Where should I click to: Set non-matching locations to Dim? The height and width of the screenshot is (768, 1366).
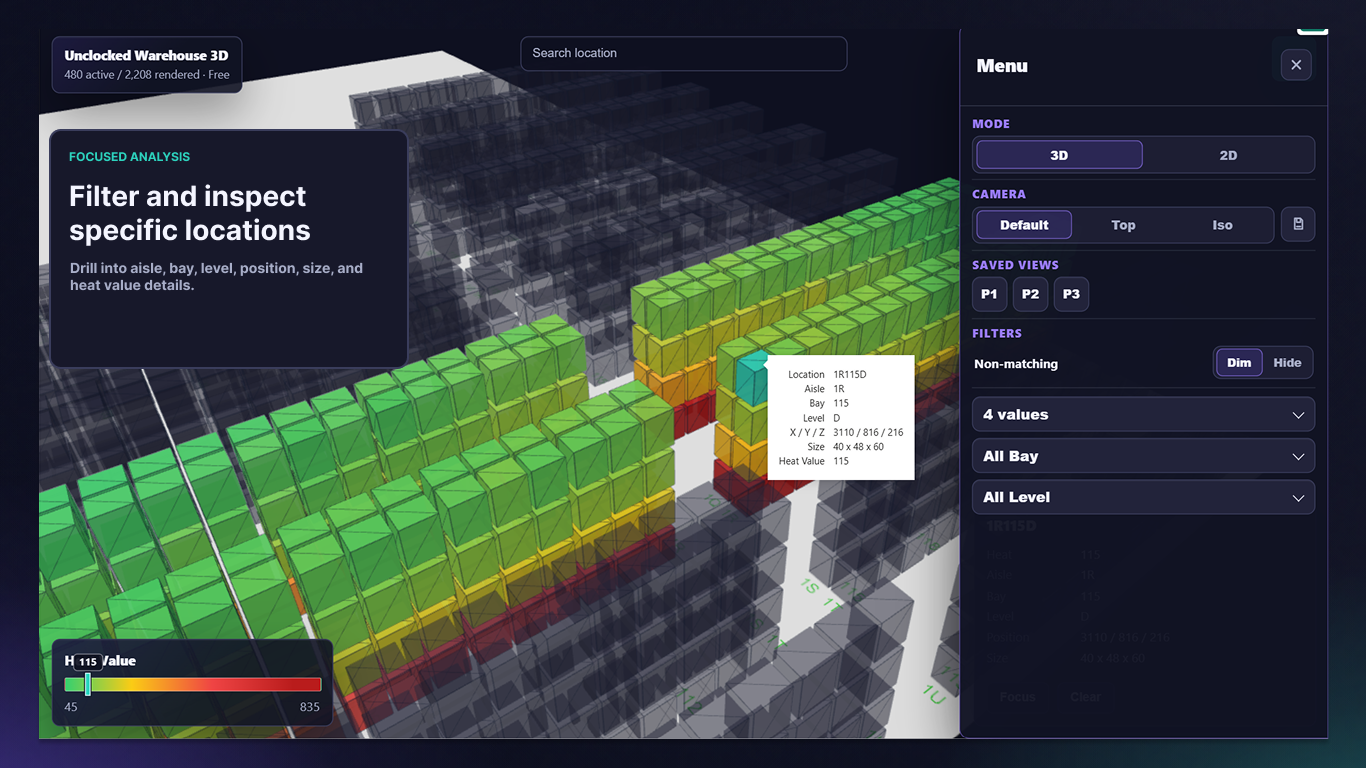pyautogui.click(x=1239, y=363)
